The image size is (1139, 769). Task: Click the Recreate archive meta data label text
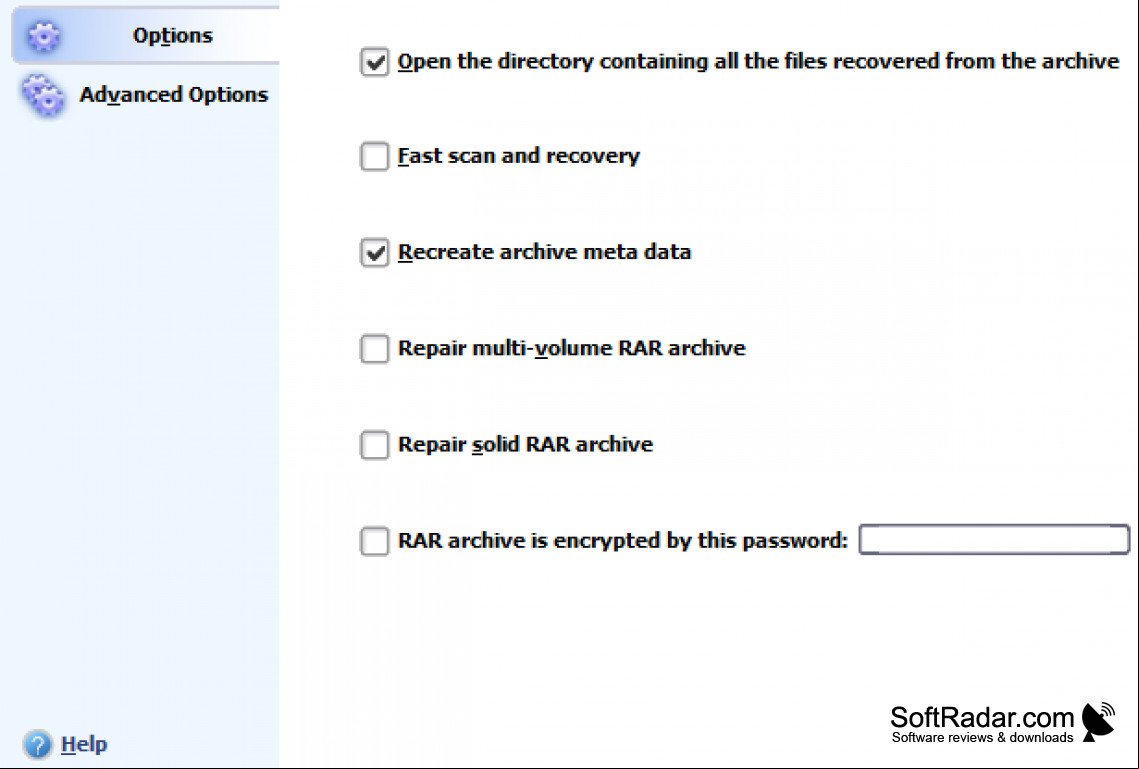[x=545, y=252]
